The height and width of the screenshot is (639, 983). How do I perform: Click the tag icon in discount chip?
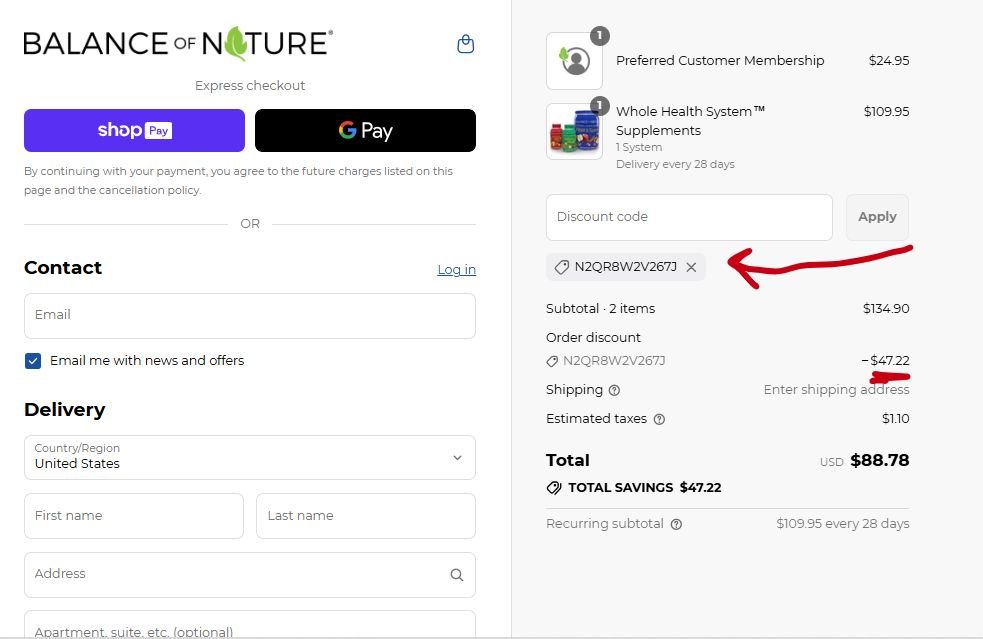click(x=561, y=267)
